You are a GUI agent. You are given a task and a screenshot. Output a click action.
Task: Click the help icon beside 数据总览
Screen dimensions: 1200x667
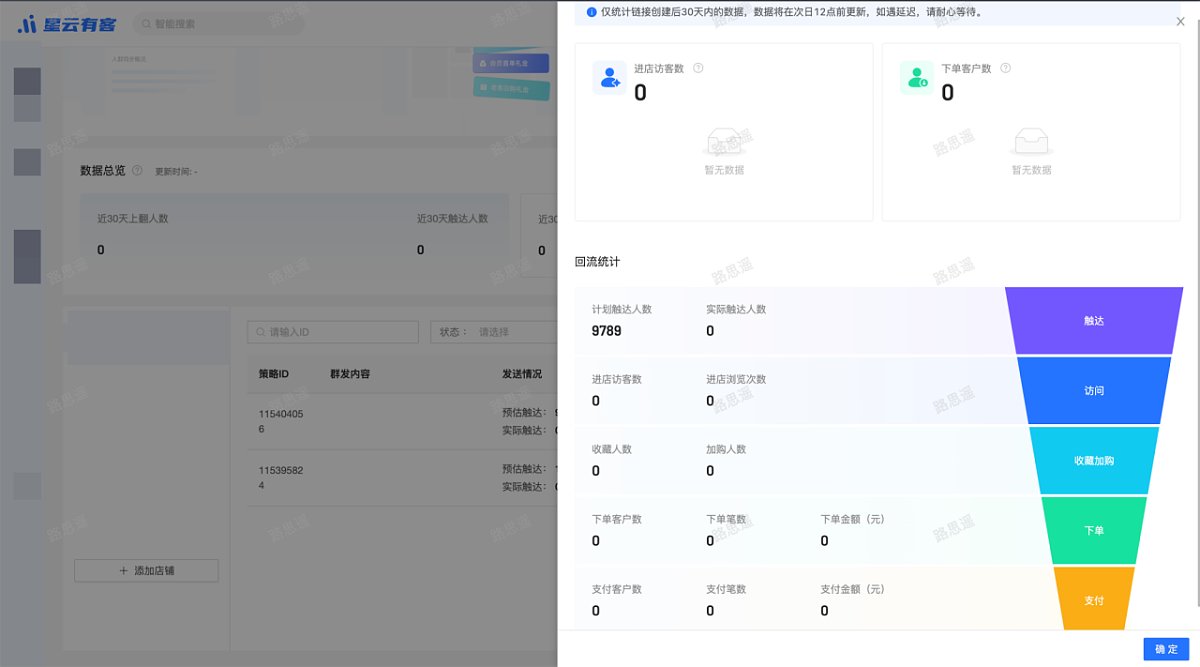[137, 170]
